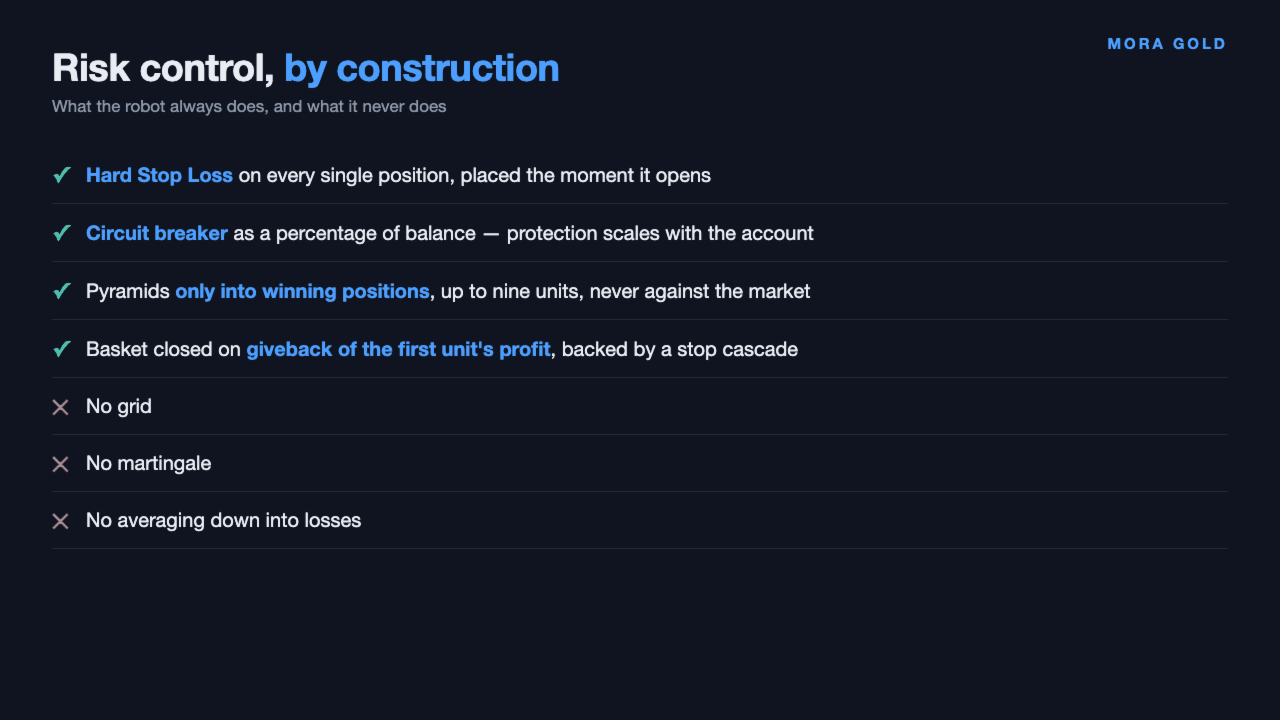This screenshot has width=1280, height=720.
Task: Click the checkmark beside Hard Stop Loss
Action: 61,175
